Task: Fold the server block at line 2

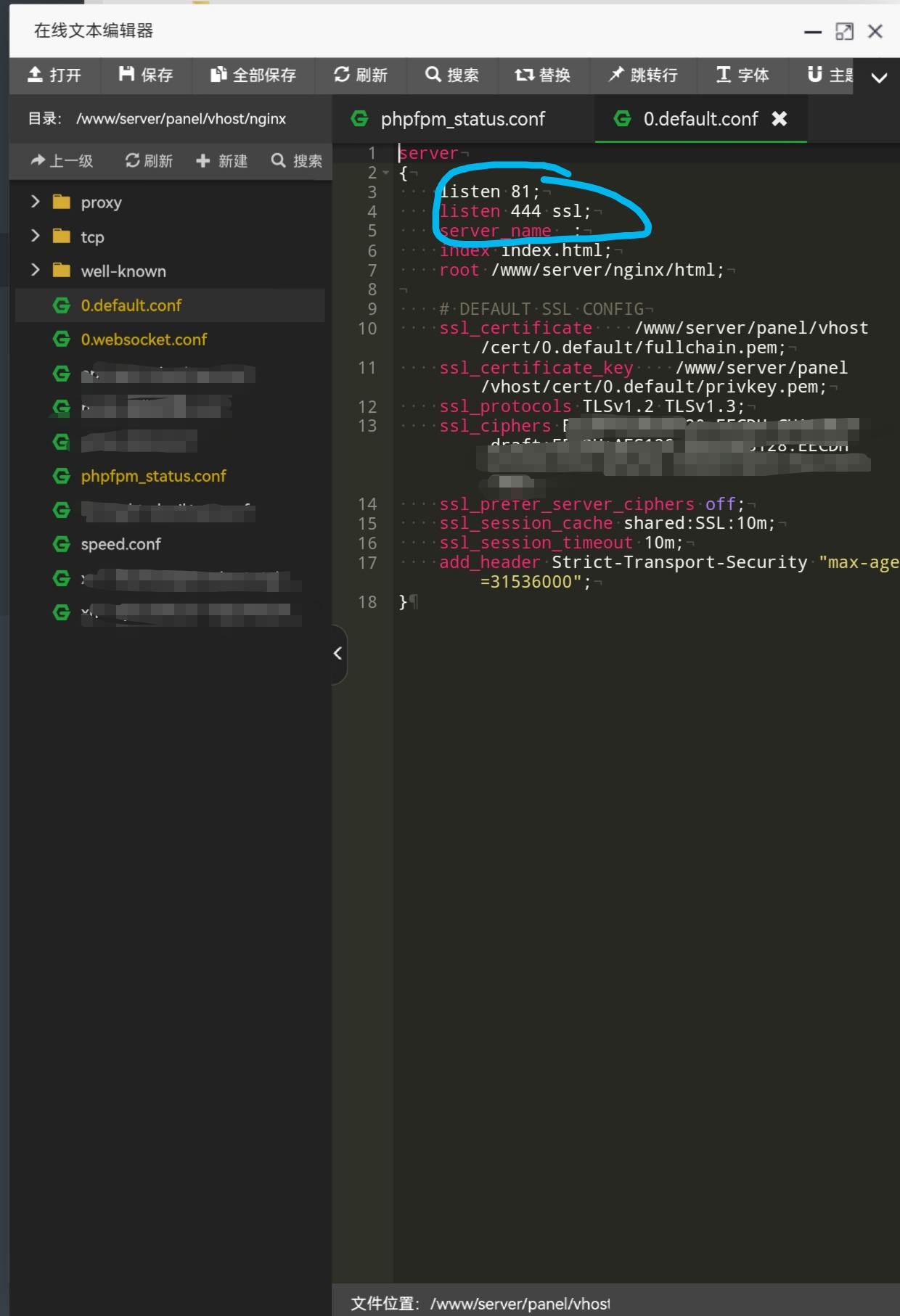Action: pyautogui.click(x=385, y=173)
